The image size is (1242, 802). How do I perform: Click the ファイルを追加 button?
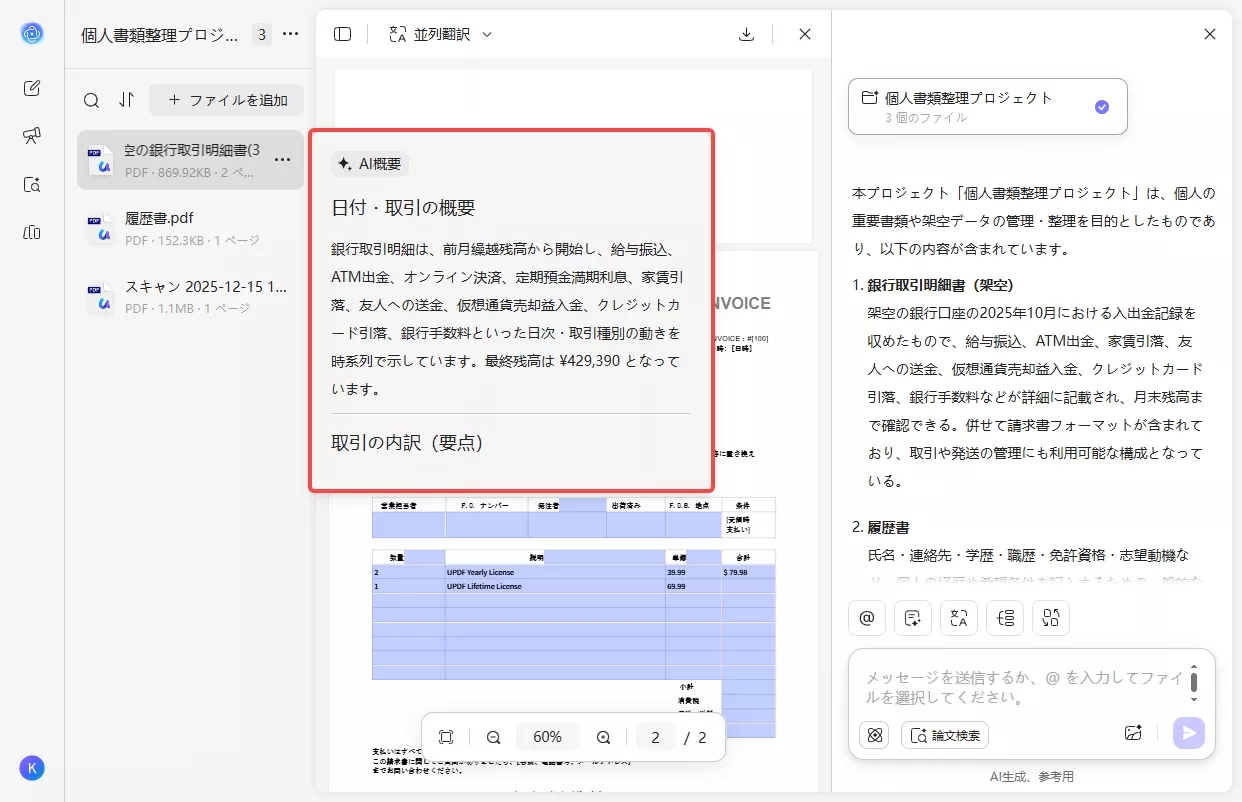(226, 100)
